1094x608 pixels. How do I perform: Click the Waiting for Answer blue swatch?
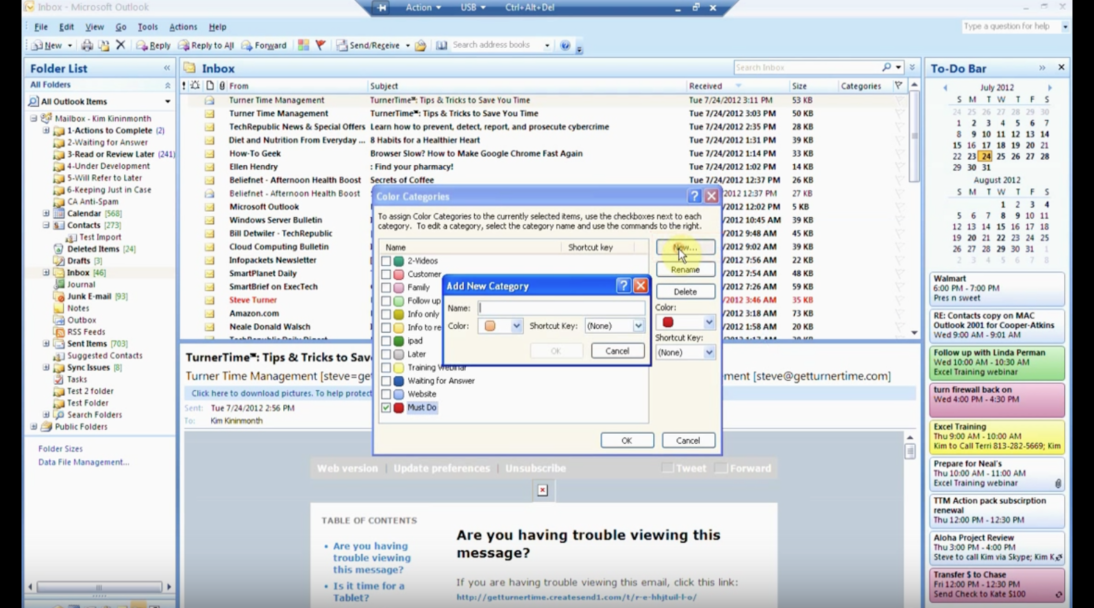(x=398, y=380)
